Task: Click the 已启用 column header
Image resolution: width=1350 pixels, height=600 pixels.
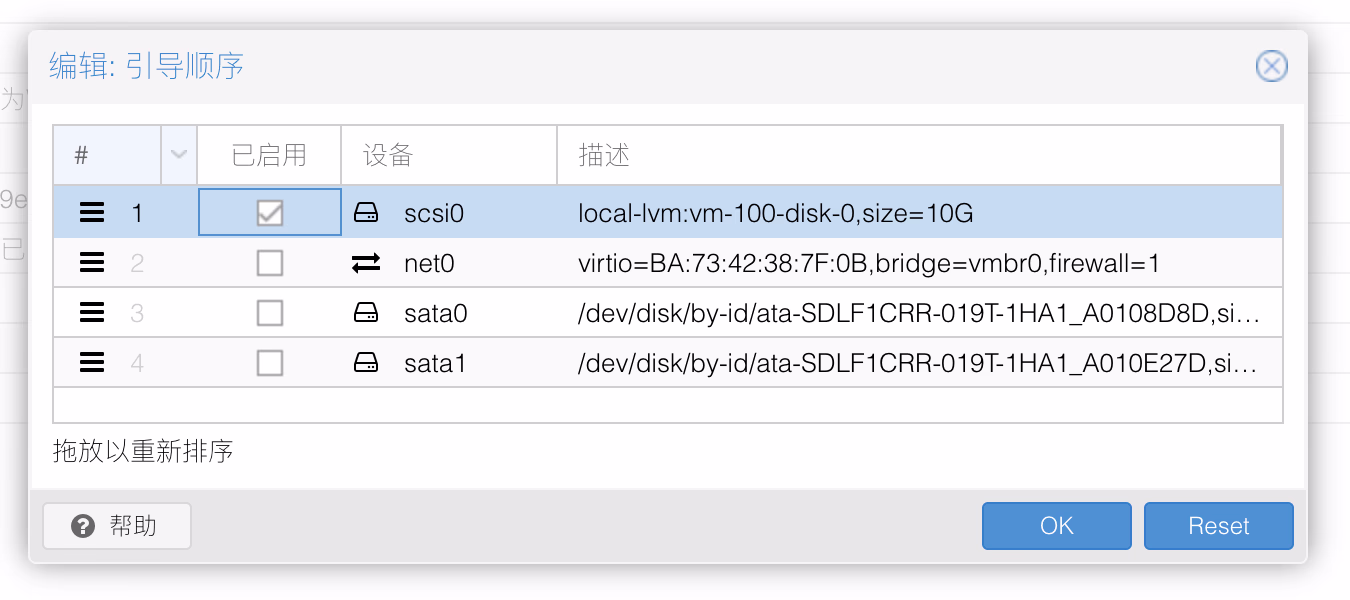Action: click(269, 155)
